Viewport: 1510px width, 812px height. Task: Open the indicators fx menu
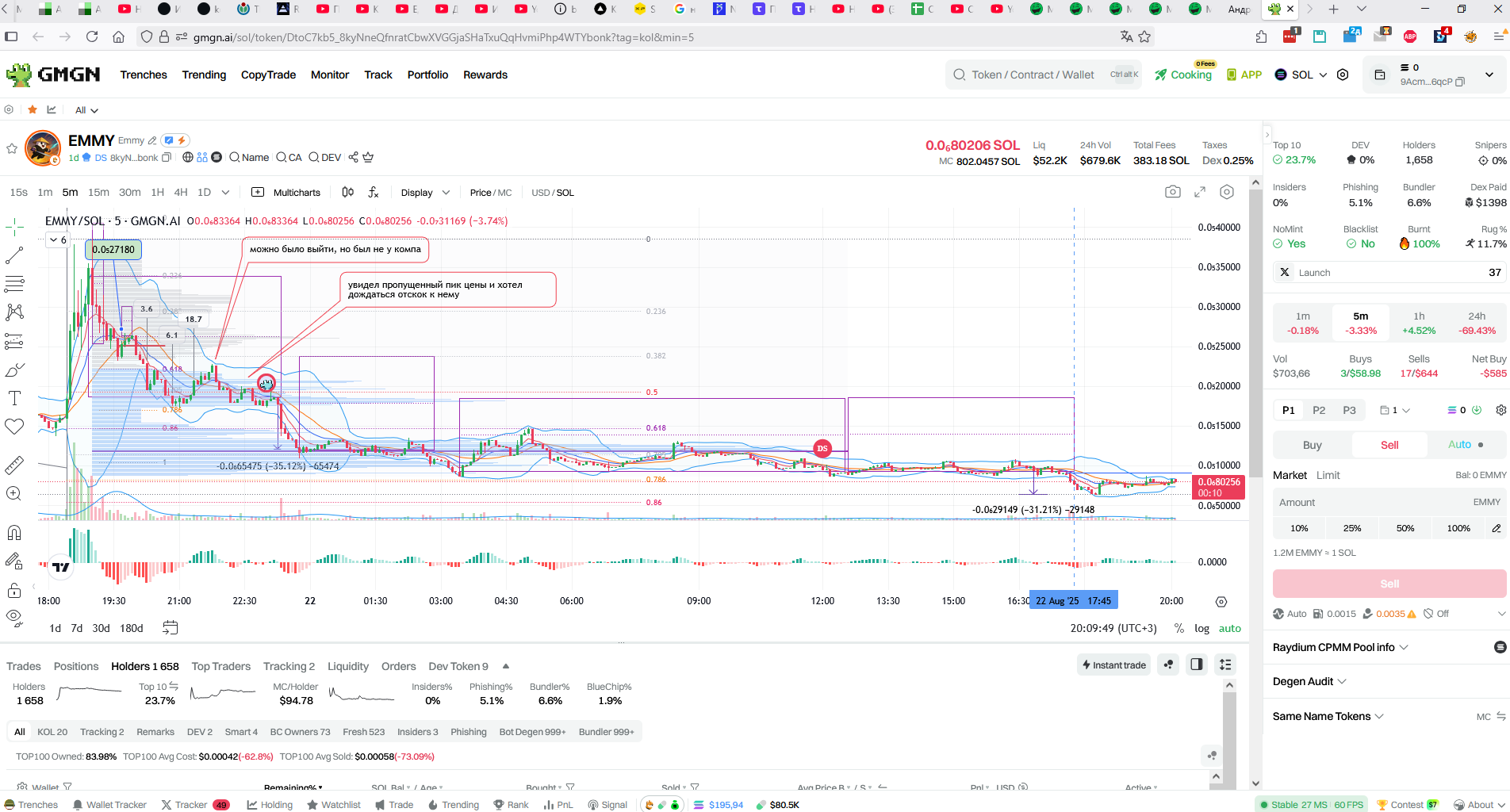374,192
